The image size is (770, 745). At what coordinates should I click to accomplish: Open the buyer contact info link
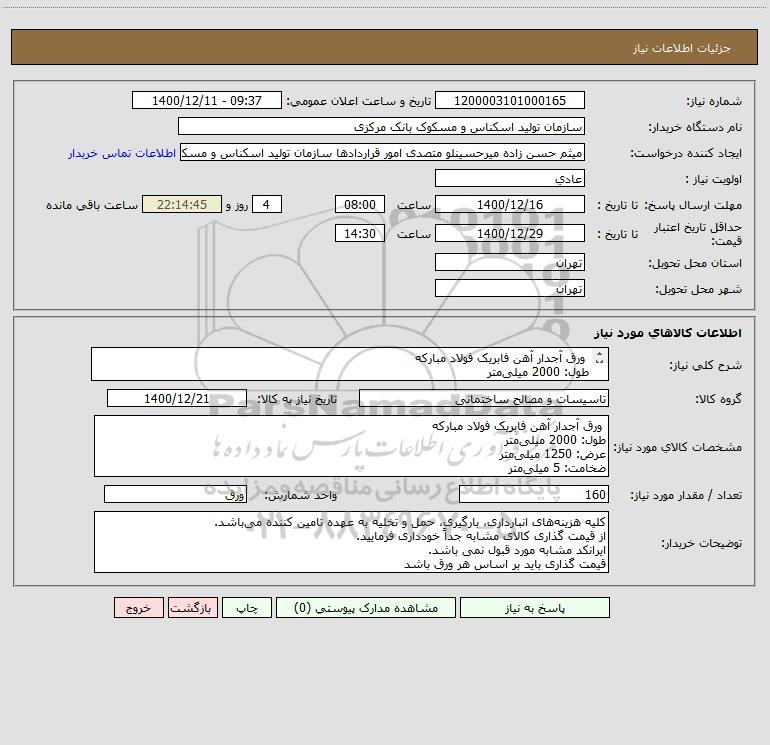(x=122, y=153)
